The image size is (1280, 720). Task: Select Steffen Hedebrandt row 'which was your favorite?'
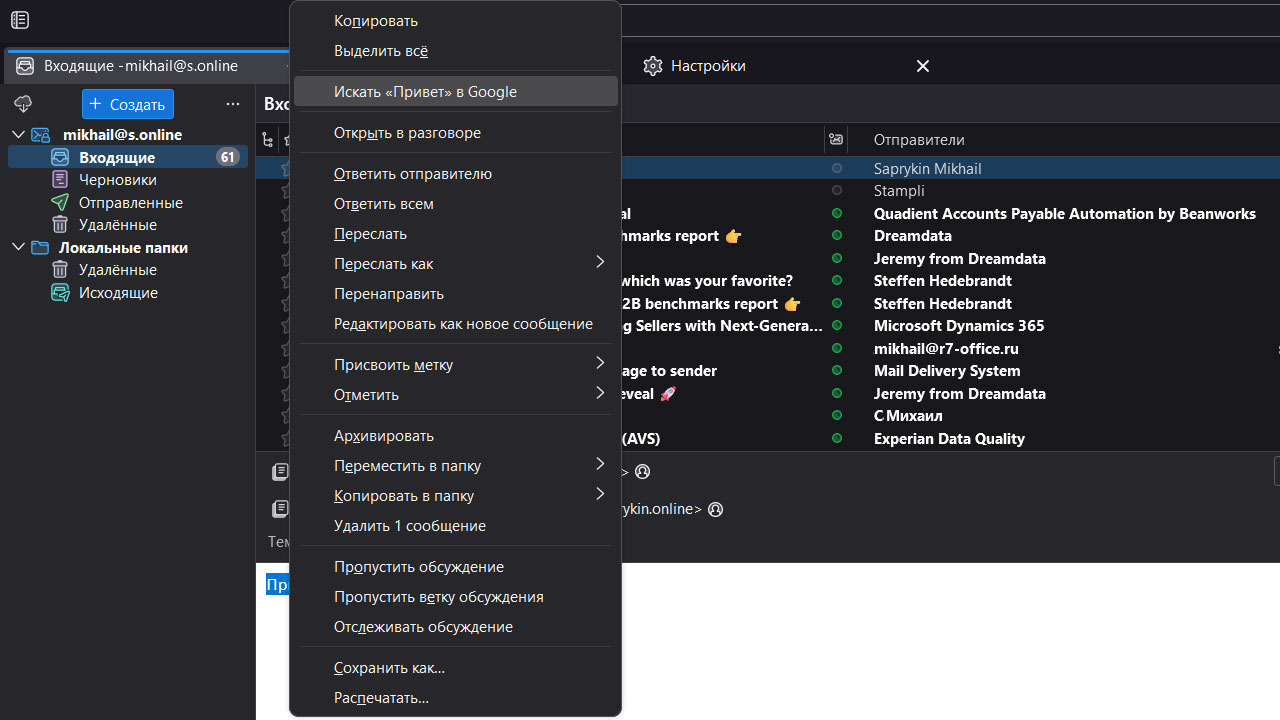[768, 281]
